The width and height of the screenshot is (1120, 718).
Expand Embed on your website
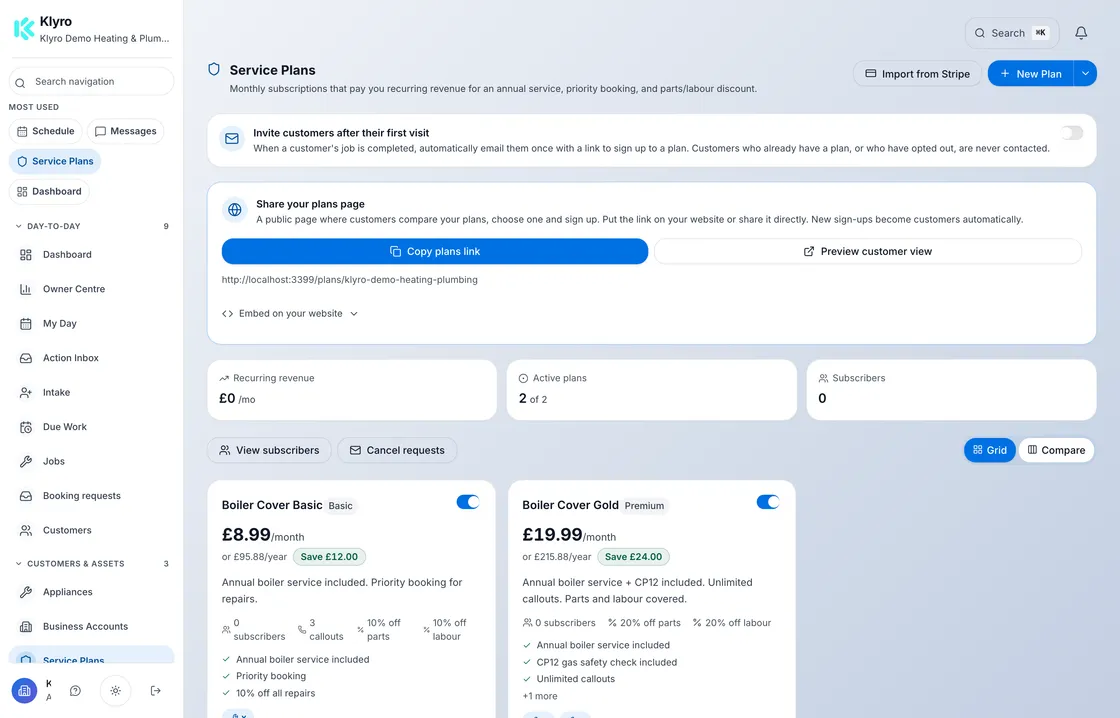click(290, 314)
